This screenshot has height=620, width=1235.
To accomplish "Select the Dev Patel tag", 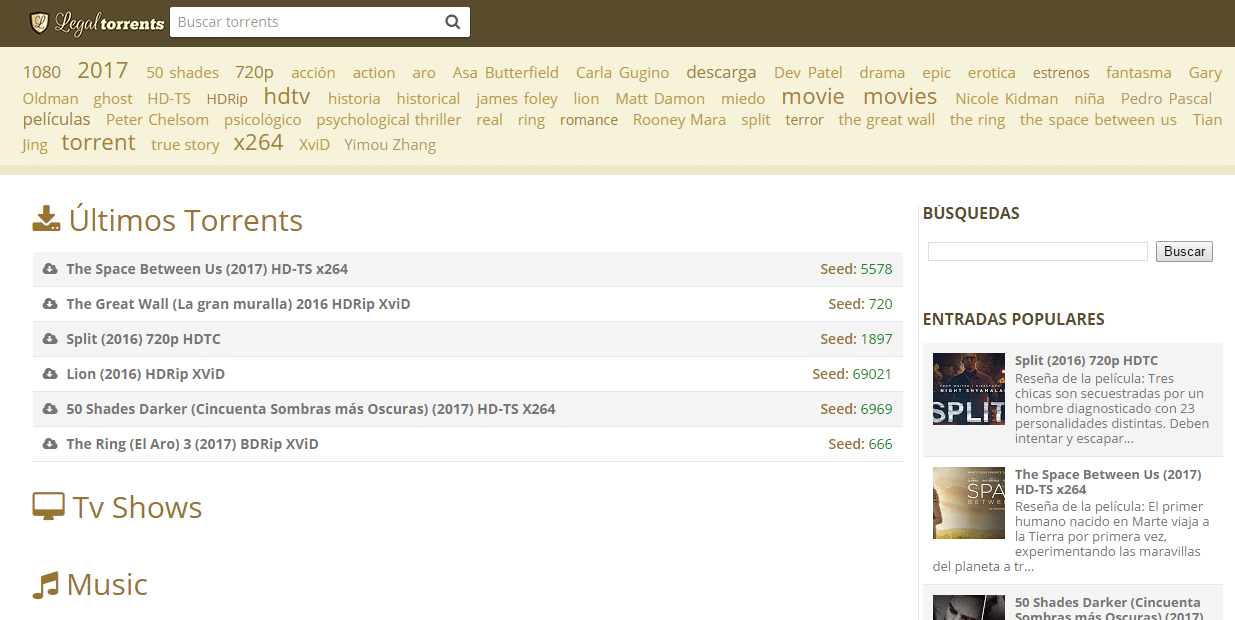I will click(x=808, y=73).
